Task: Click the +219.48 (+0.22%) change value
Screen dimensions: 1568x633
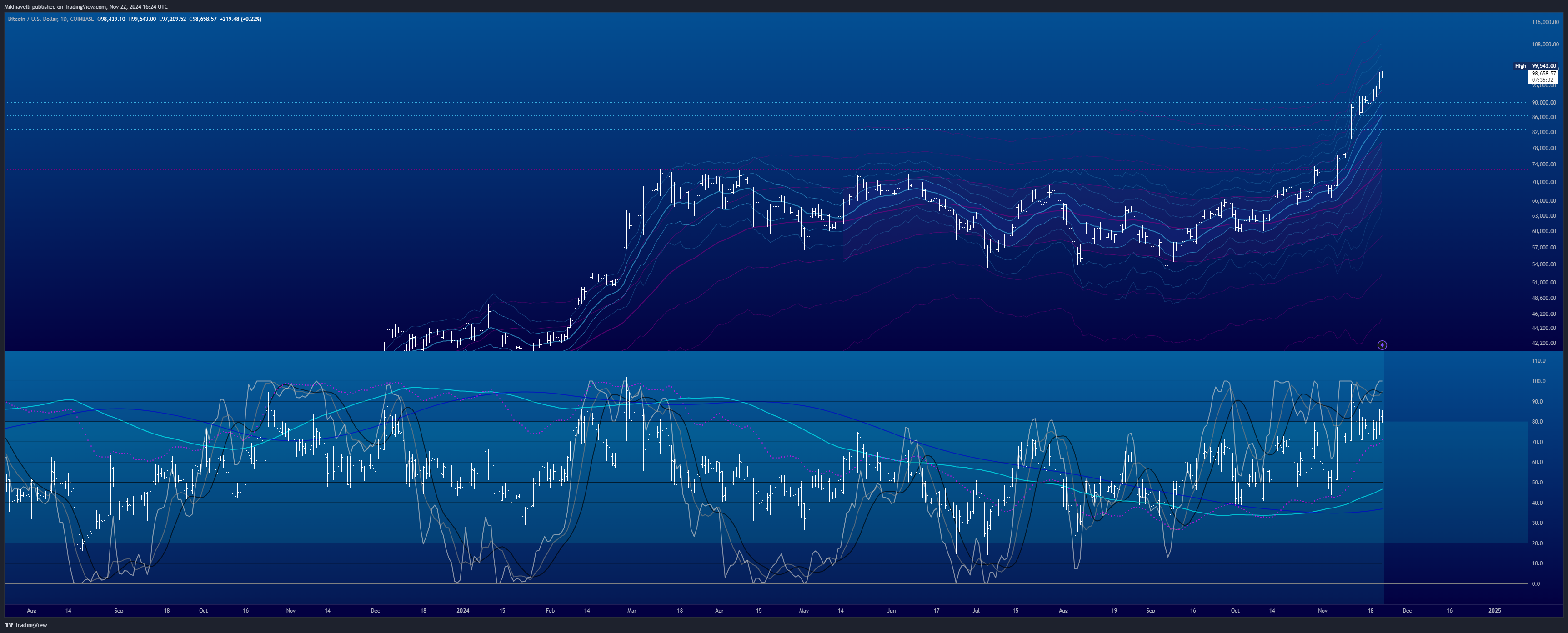Action: coord(240,19)
